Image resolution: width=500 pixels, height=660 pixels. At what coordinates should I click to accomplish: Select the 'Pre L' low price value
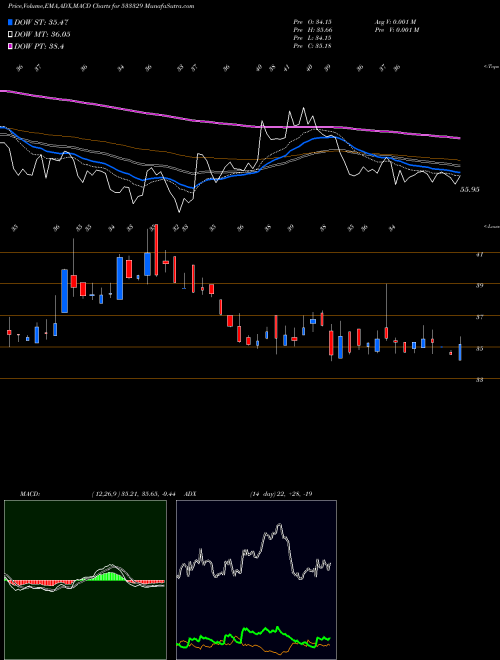click(x=313, y=38)
